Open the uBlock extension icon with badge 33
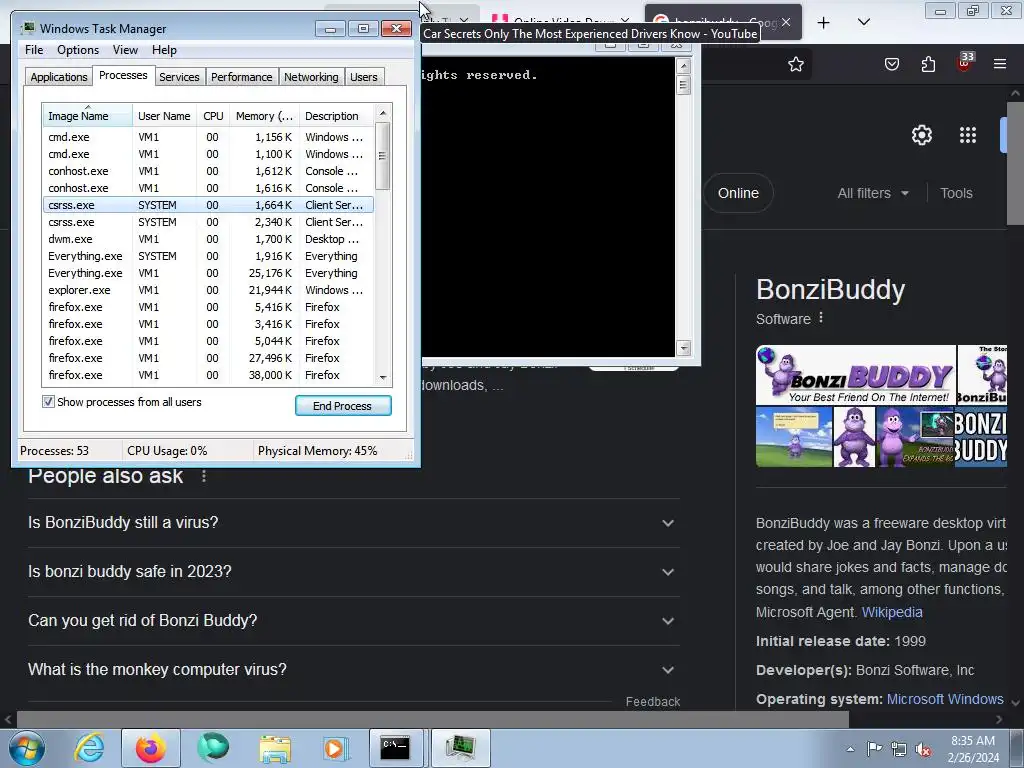This screenshot has height=768, width=1024. click(x=965, y=63)
